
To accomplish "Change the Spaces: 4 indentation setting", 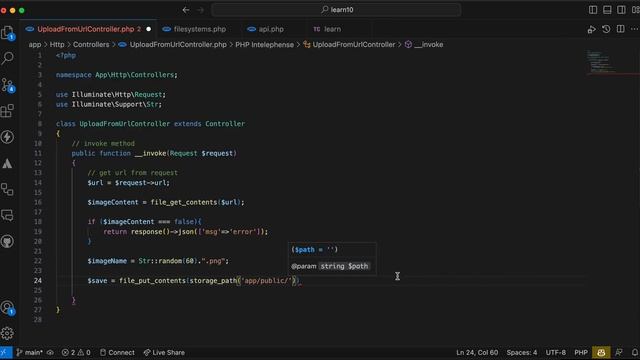I will [x=522, y=353].
